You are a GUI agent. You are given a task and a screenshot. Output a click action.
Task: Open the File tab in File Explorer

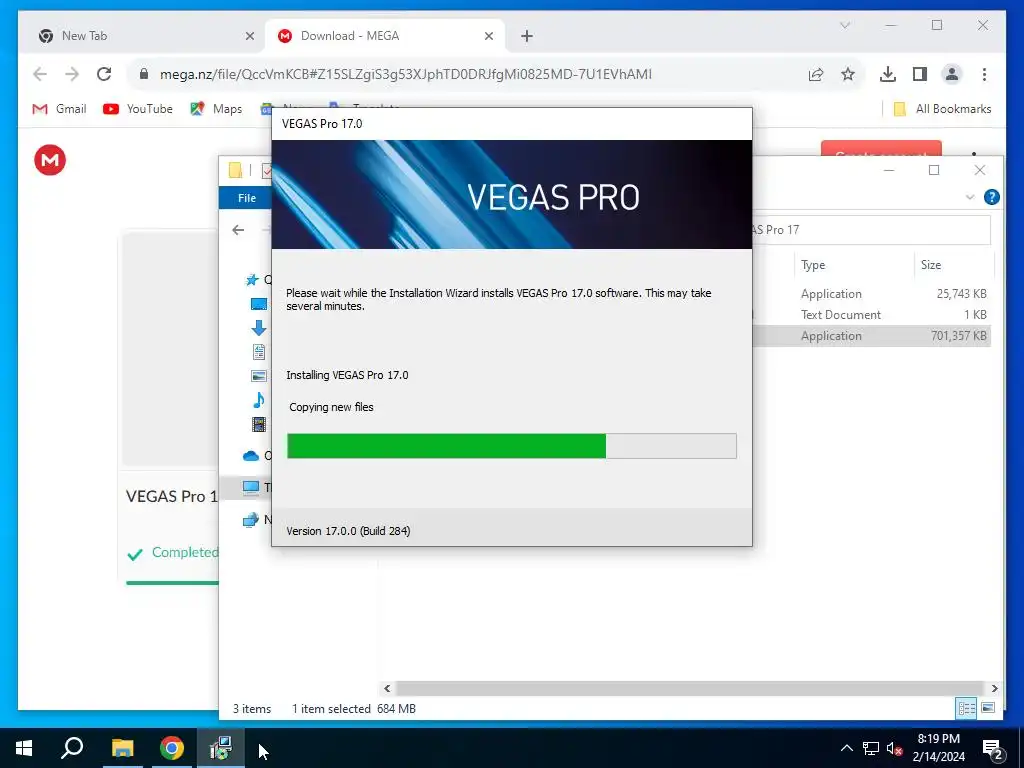246,198
